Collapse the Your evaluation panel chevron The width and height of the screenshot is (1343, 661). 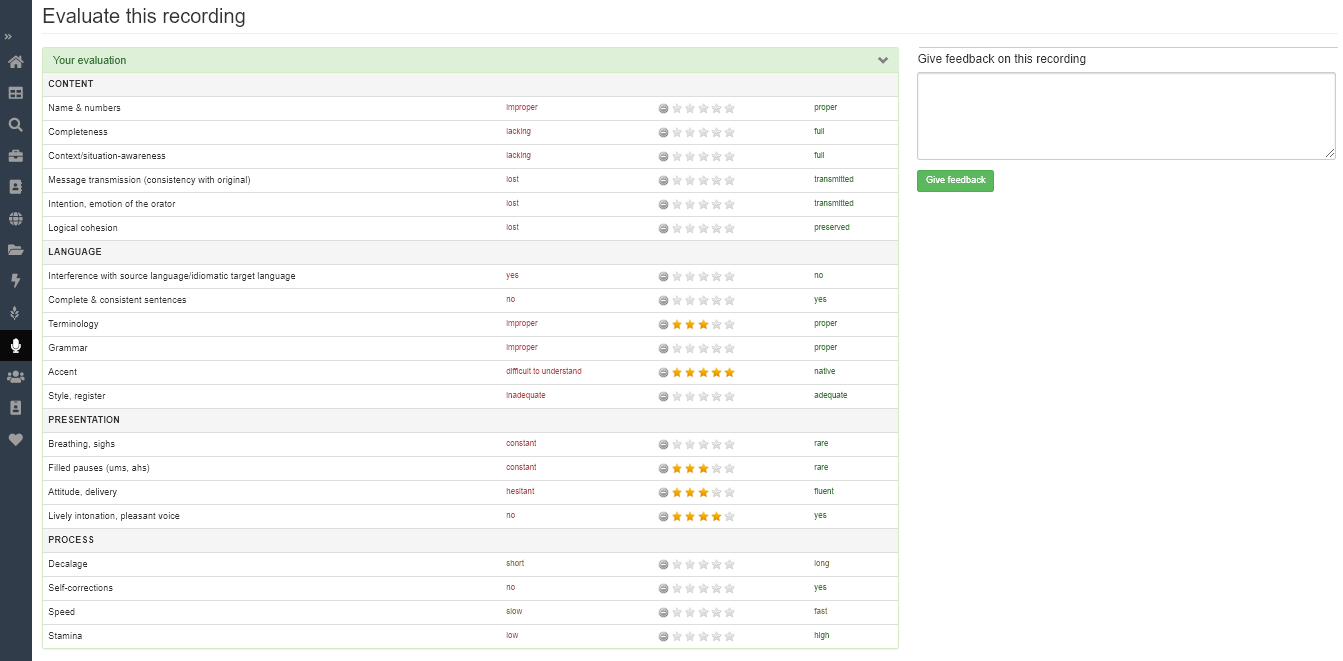click(883, 61)
